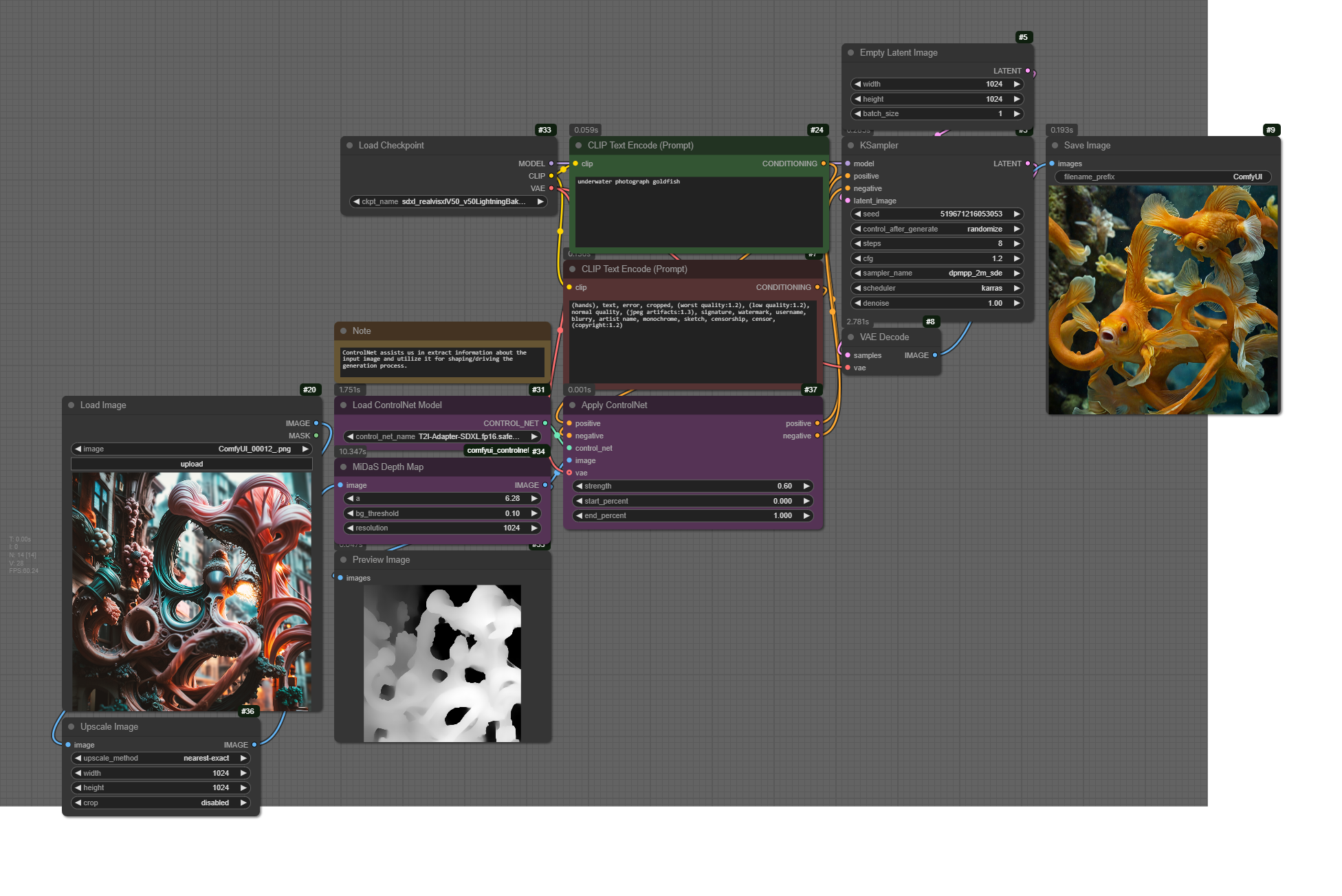Click the LATENT output socket of KSampler
The image size is (1342, 896).
click(x=1028, y=164)
